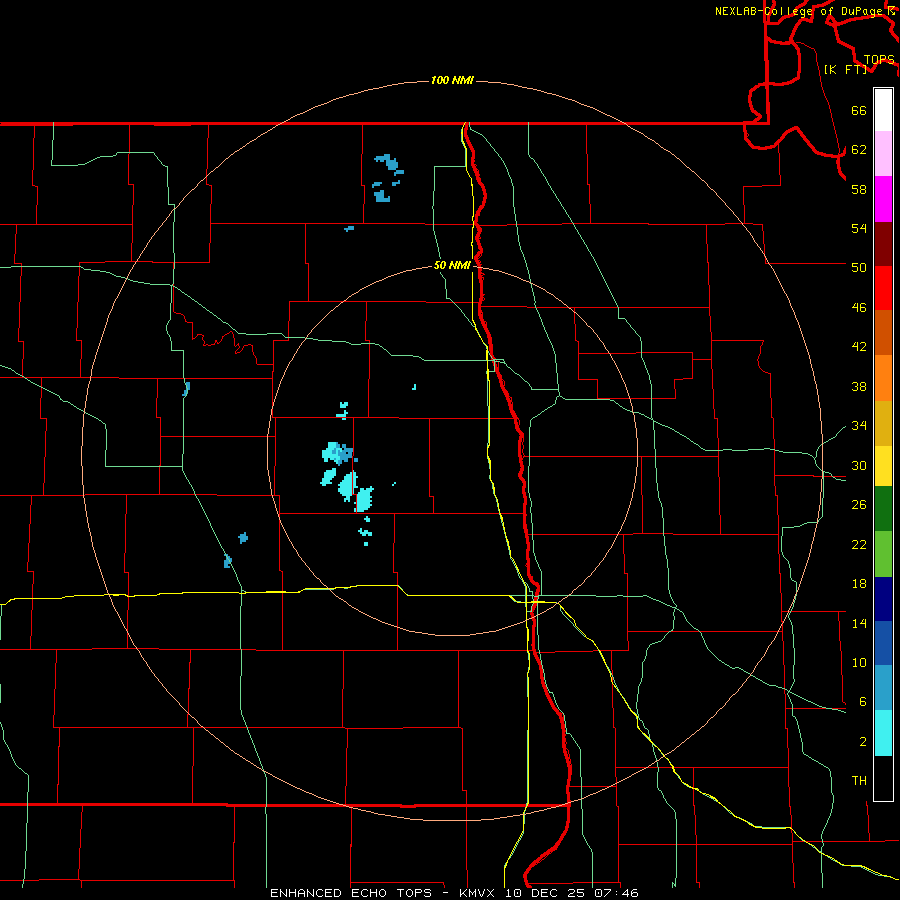The height and width of the screenshot is (900, 900).
Task: Click the legend value '2'
Action: [x=863, y=742]
